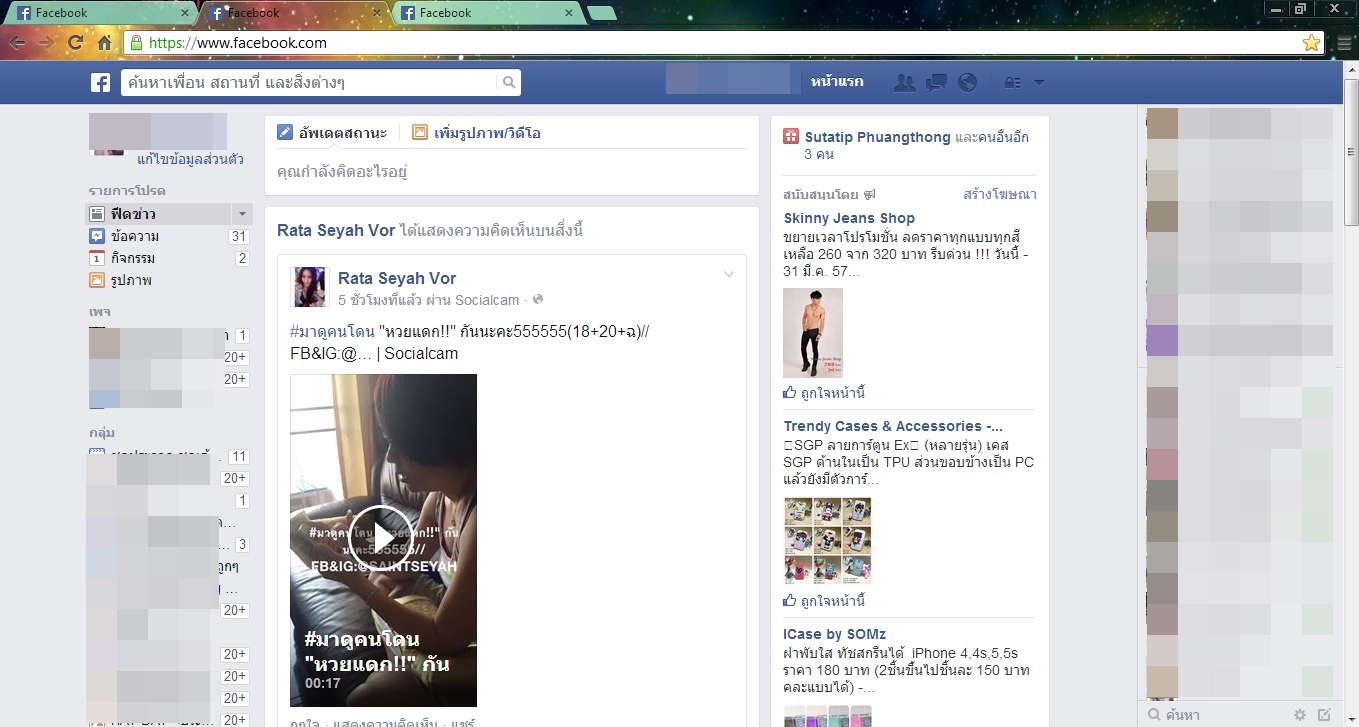
Task: Bookmark this page with the star icon
Action: [1311, 43]
